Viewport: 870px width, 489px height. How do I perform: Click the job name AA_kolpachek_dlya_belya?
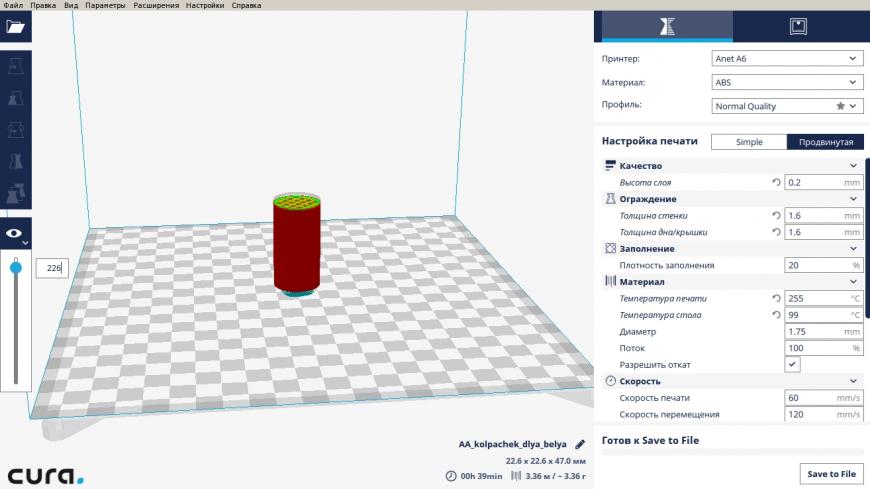(x=512, y=444)
